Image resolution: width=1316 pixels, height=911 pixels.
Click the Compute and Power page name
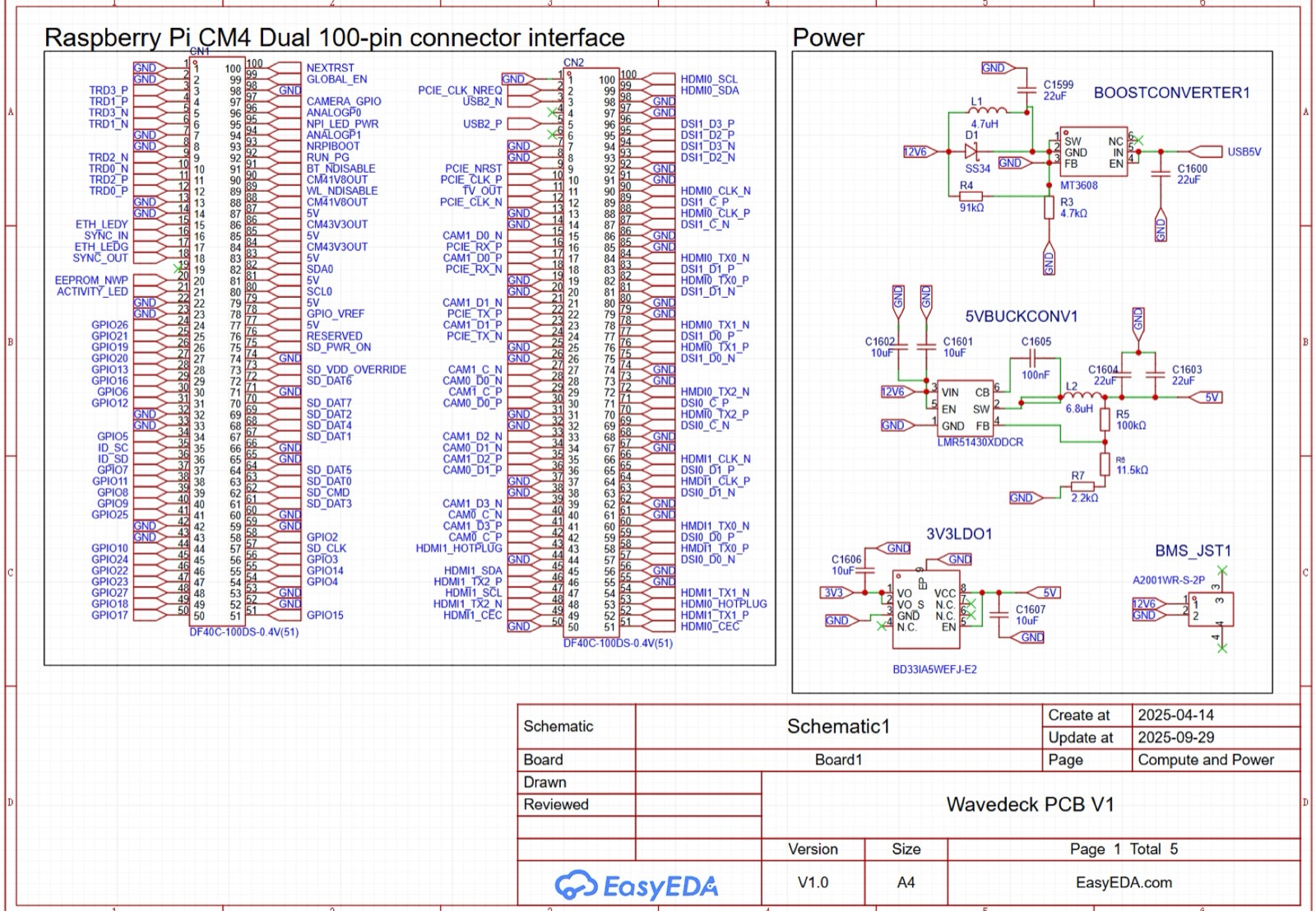(x=1206, y=760)
